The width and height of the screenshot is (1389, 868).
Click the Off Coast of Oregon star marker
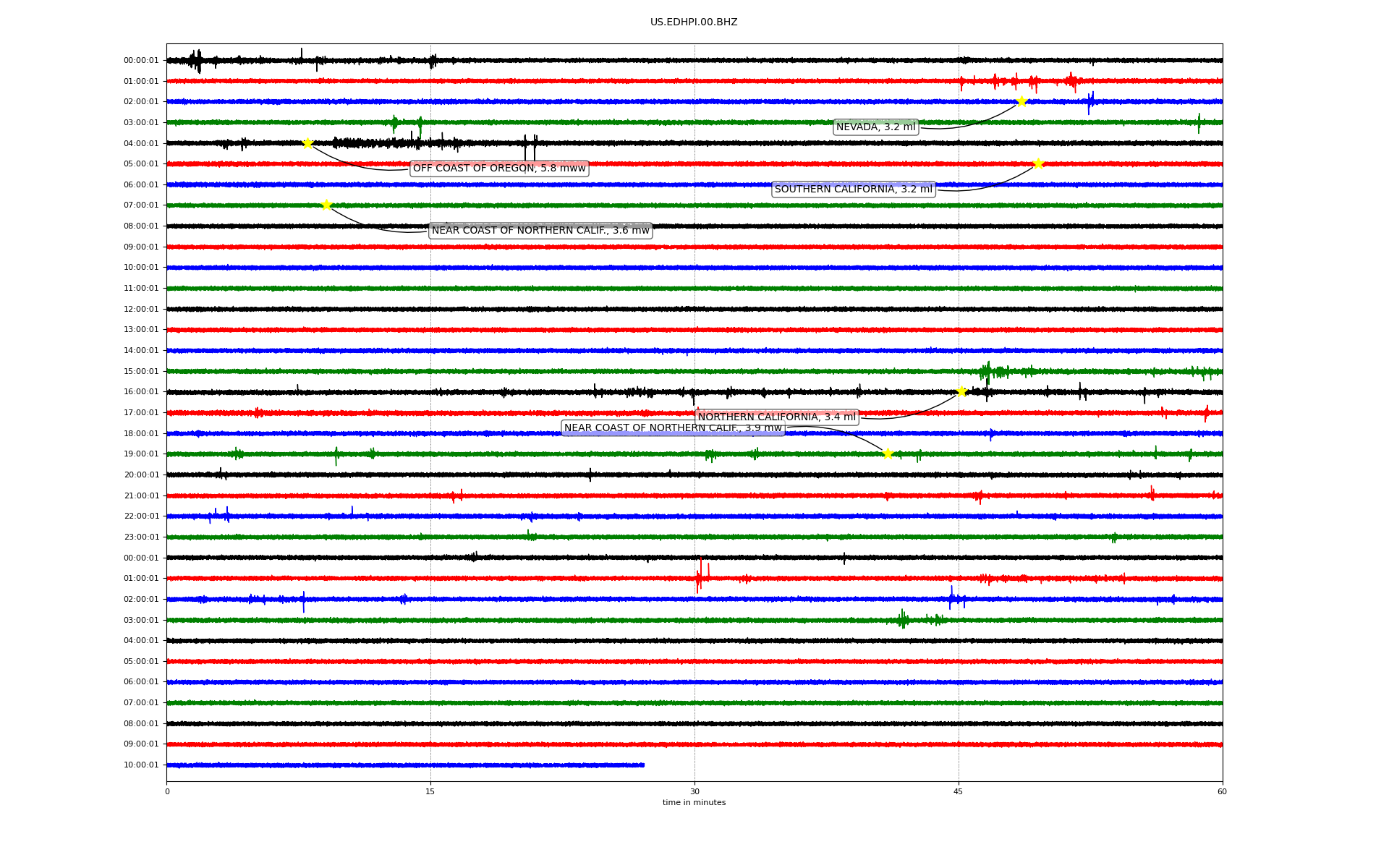[307, 143]
